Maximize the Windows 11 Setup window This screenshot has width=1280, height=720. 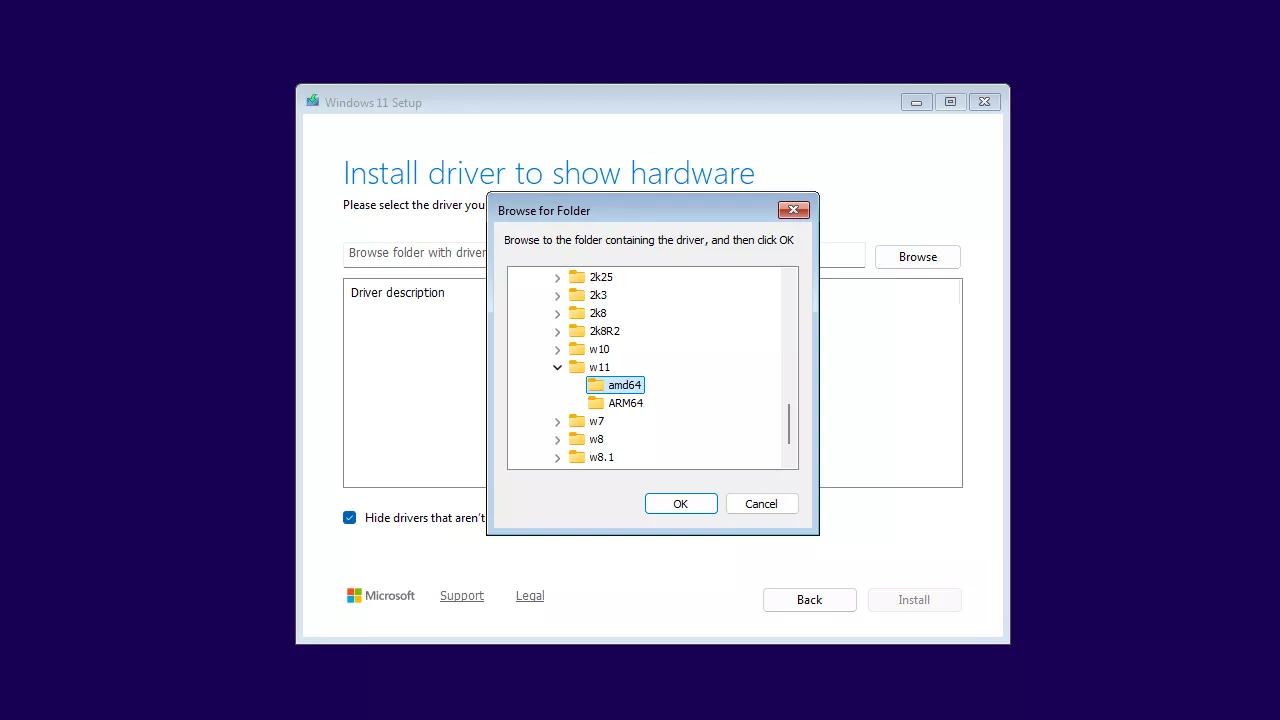[x=951, y=102]
